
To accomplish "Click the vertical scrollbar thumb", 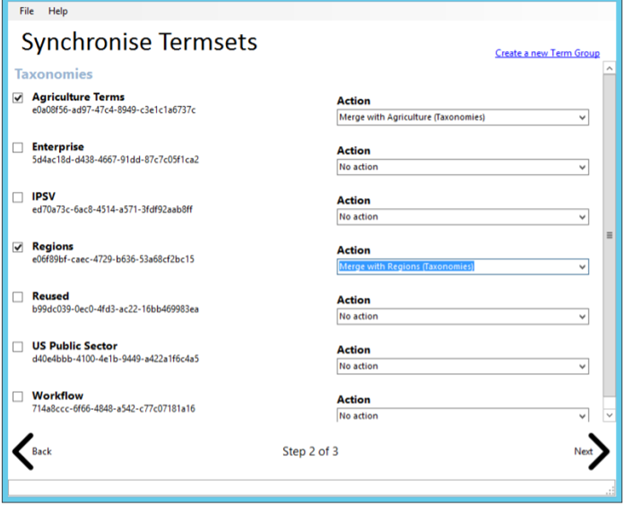I will coord(609,235).
